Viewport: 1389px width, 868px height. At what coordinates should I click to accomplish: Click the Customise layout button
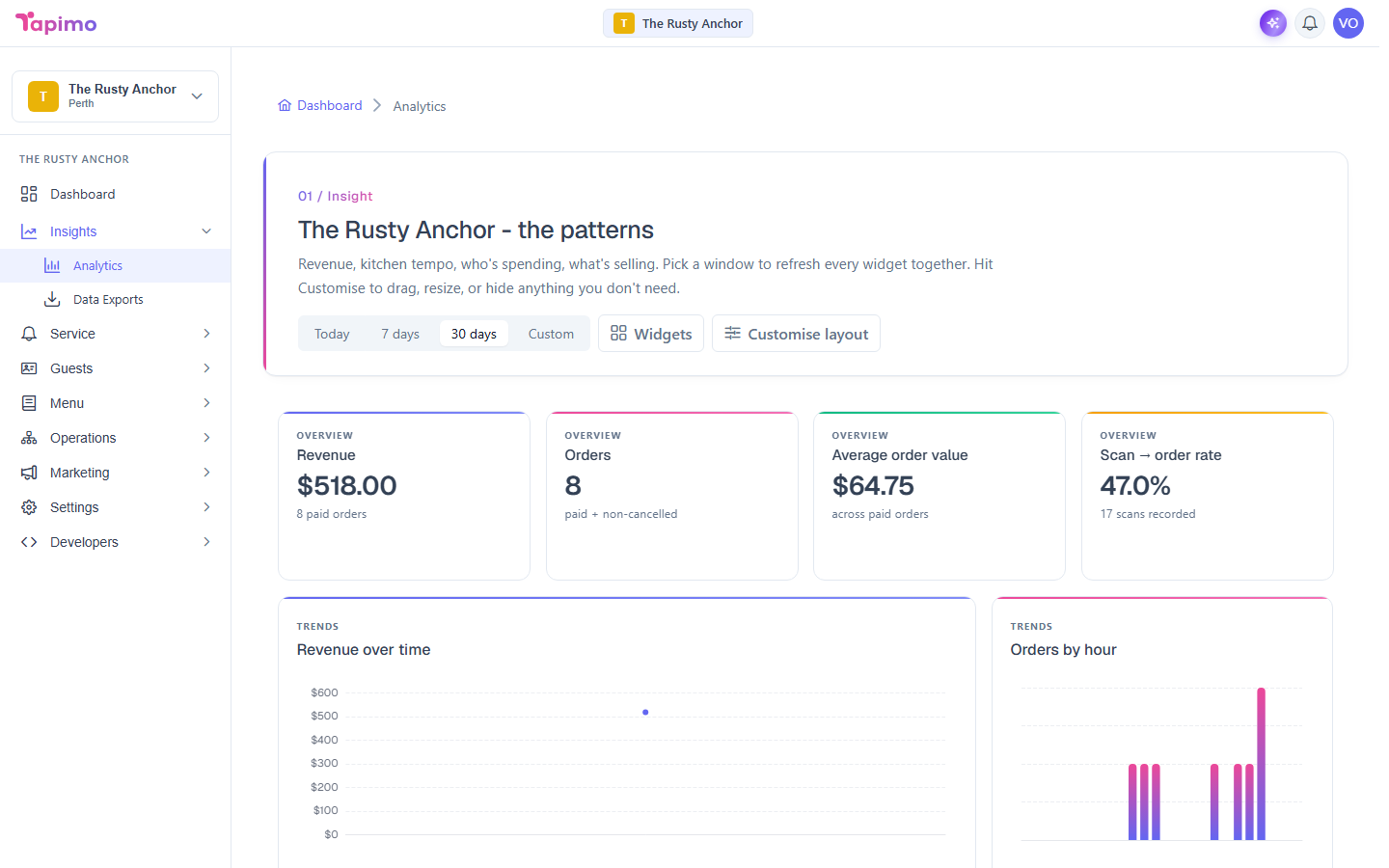pyautogui.click(x=796, y=334)
